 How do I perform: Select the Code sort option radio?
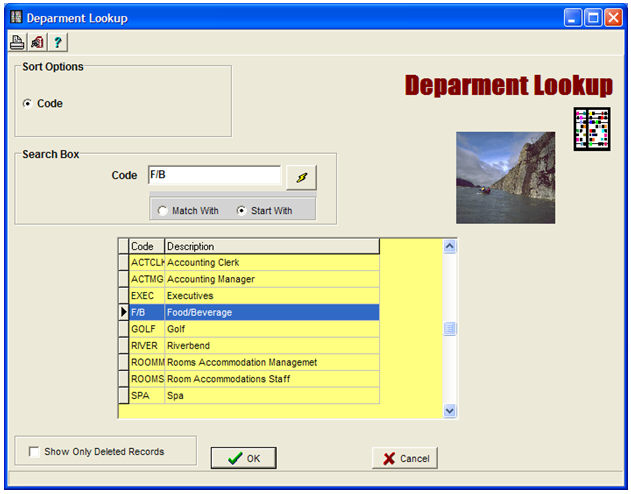27,103
